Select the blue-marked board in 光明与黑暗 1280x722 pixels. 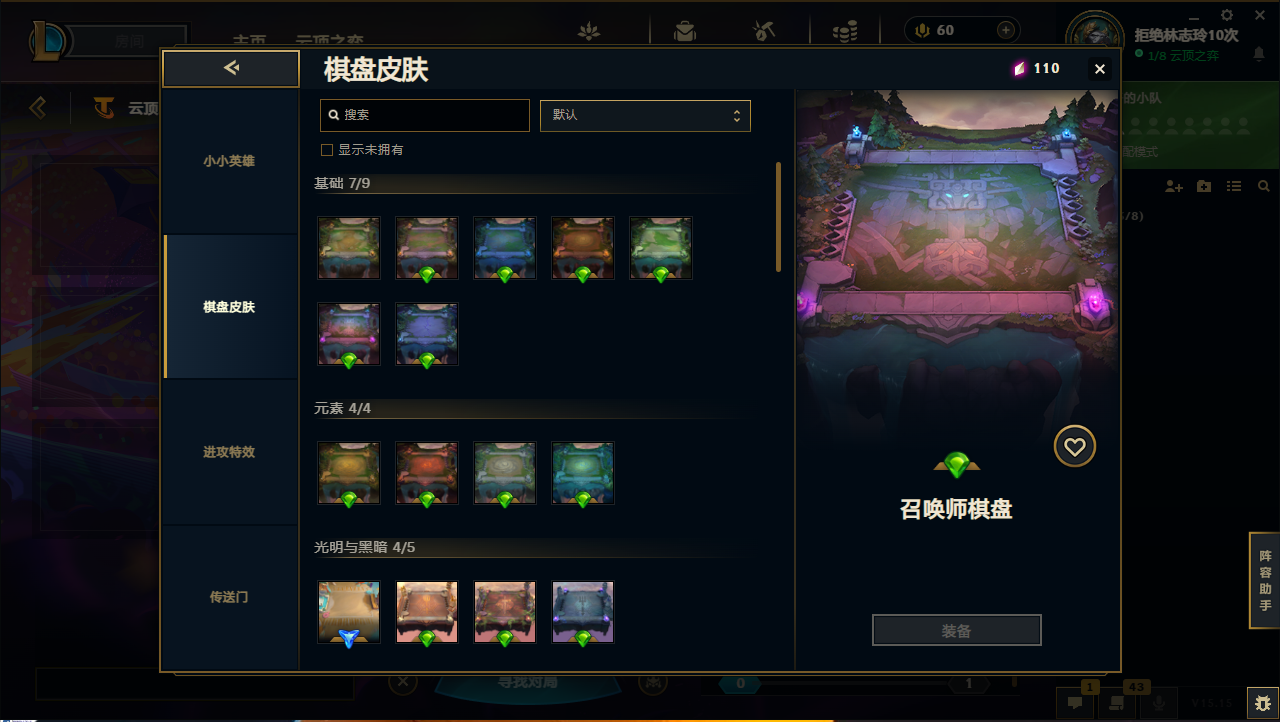[349, 612]
